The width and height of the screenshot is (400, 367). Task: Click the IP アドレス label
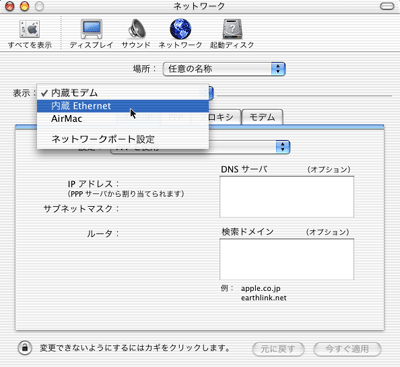(x=93, y=184)
